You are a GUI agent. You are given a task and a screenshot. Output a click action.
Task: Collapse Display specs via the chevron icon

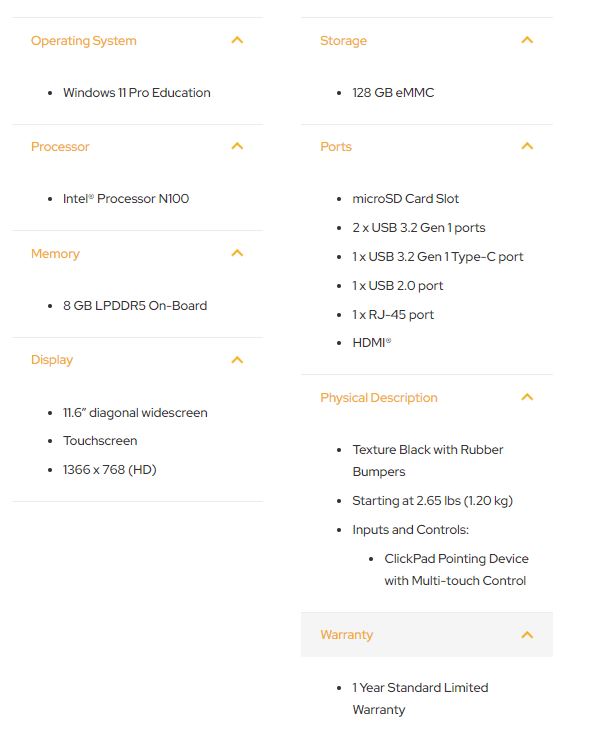(x=237, y=360)
